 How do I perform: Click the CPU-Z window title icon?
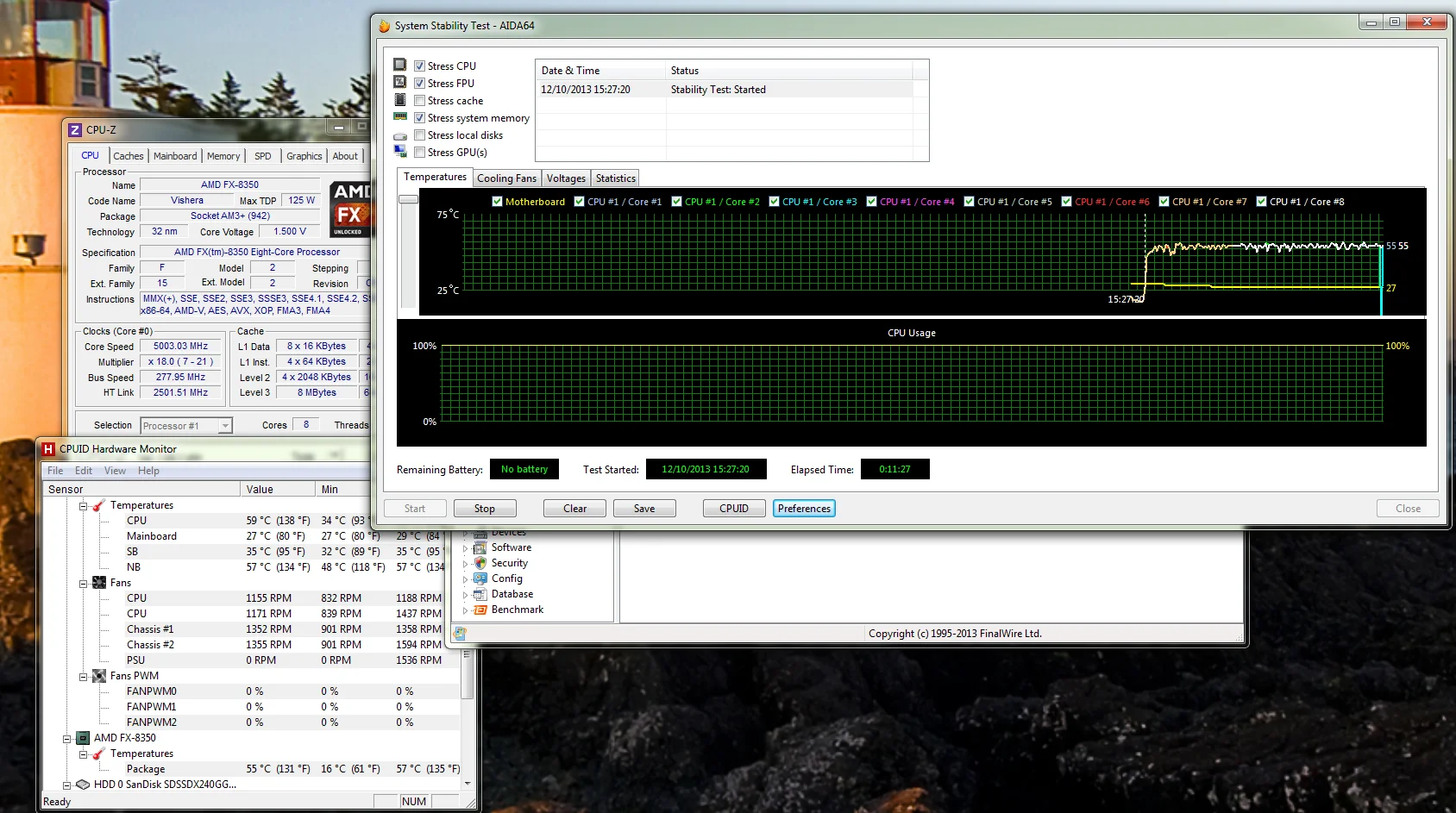pyautogui.click(x=75, y=130)
